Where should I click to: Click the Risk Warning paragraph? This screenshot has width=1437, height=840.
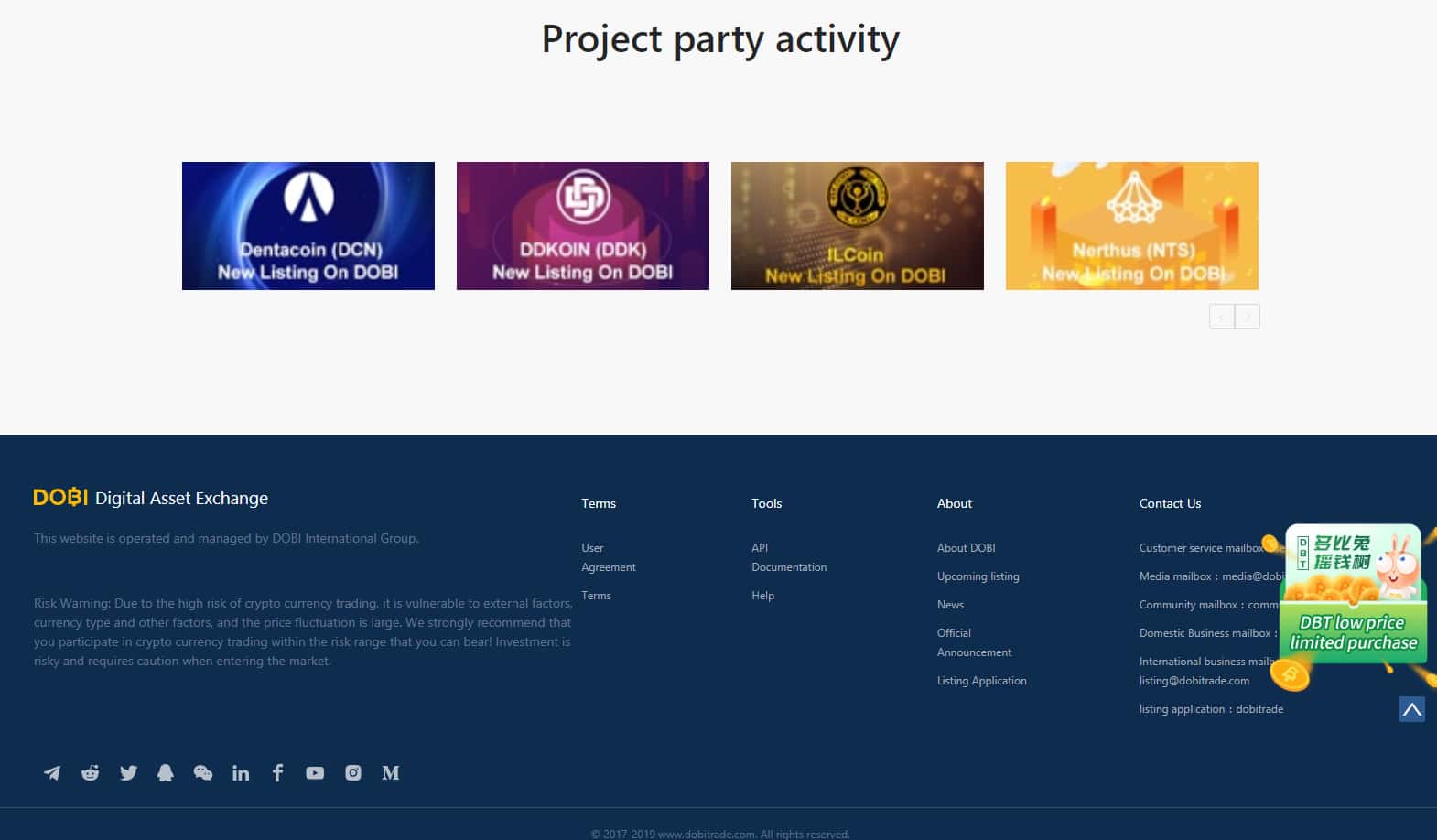[x=302, y=632]
